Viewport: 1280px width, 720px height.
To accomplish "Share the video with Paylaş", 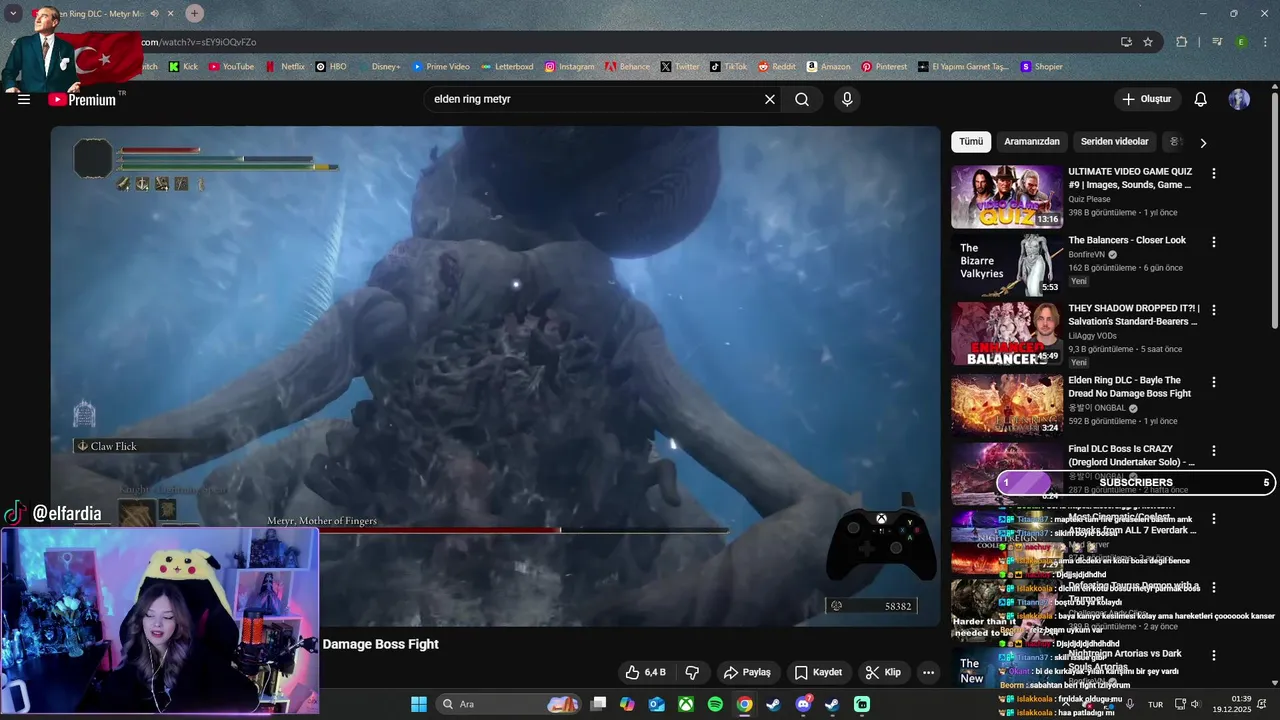I will (x=747, y=672).
